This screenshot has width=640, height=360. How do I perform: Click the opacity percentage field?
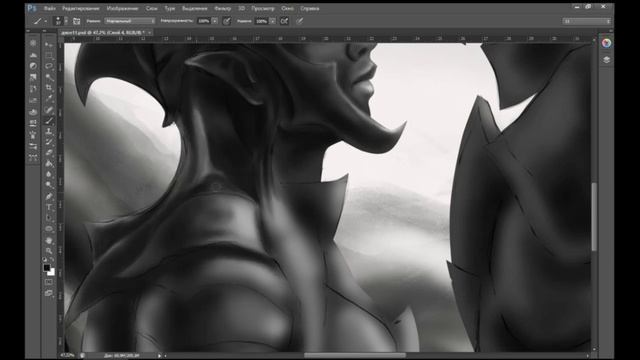tap(203, 21)
